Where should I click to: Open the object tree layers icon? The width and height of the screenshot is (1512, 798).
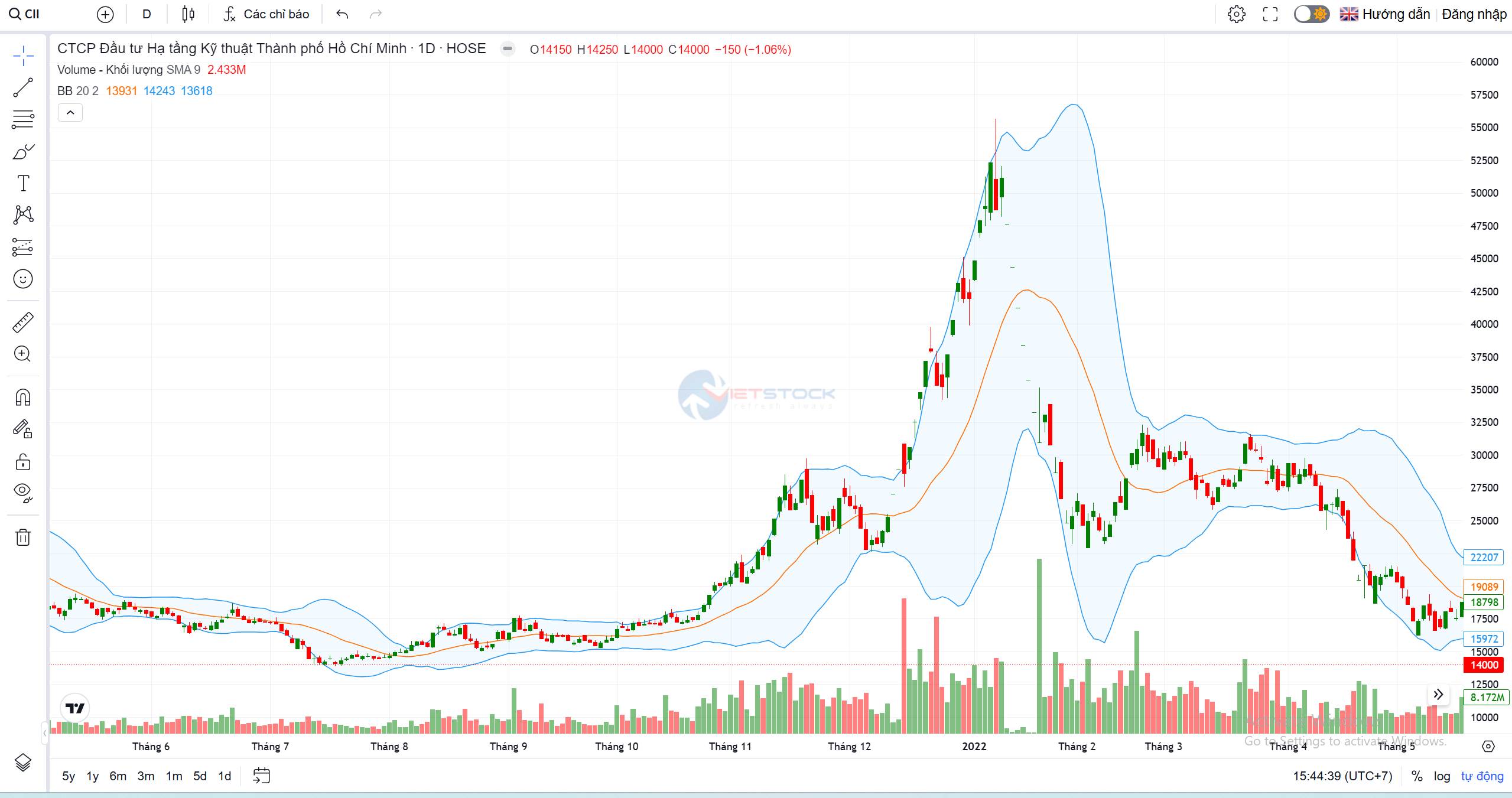(x=23, y=763)
